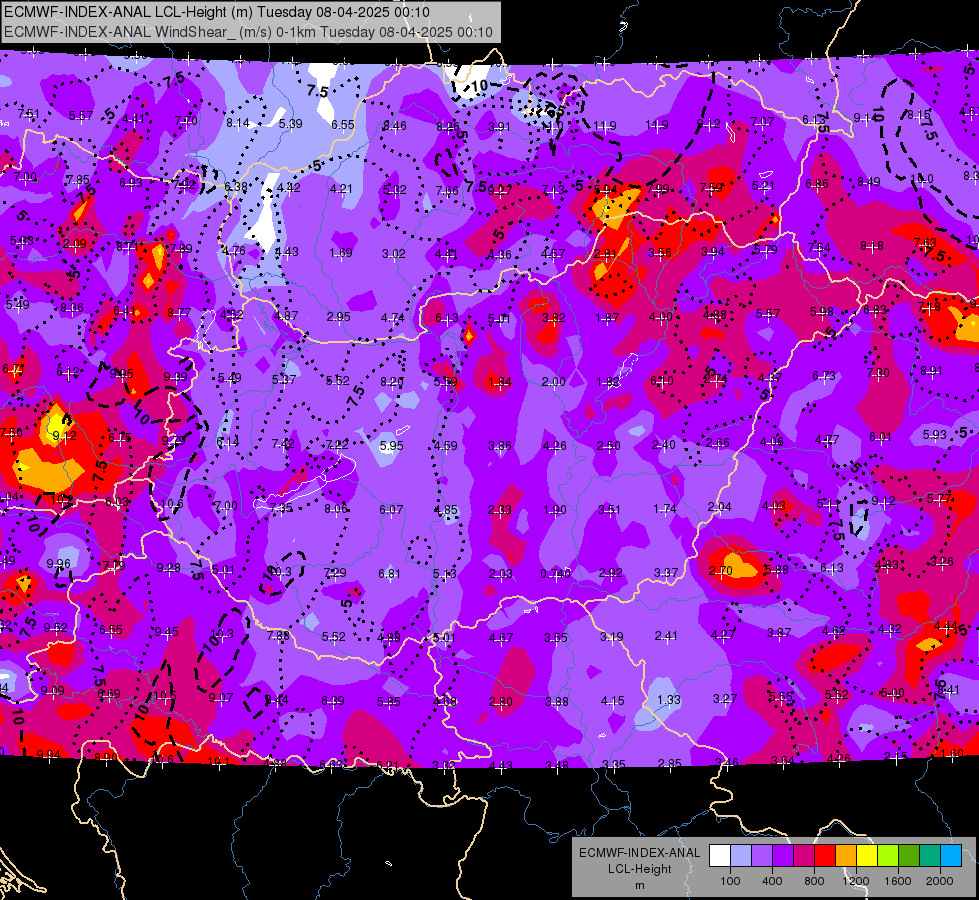This screenshot has height=900, width=979.
Task: Click the grid value 9.45
Action: 166,631
